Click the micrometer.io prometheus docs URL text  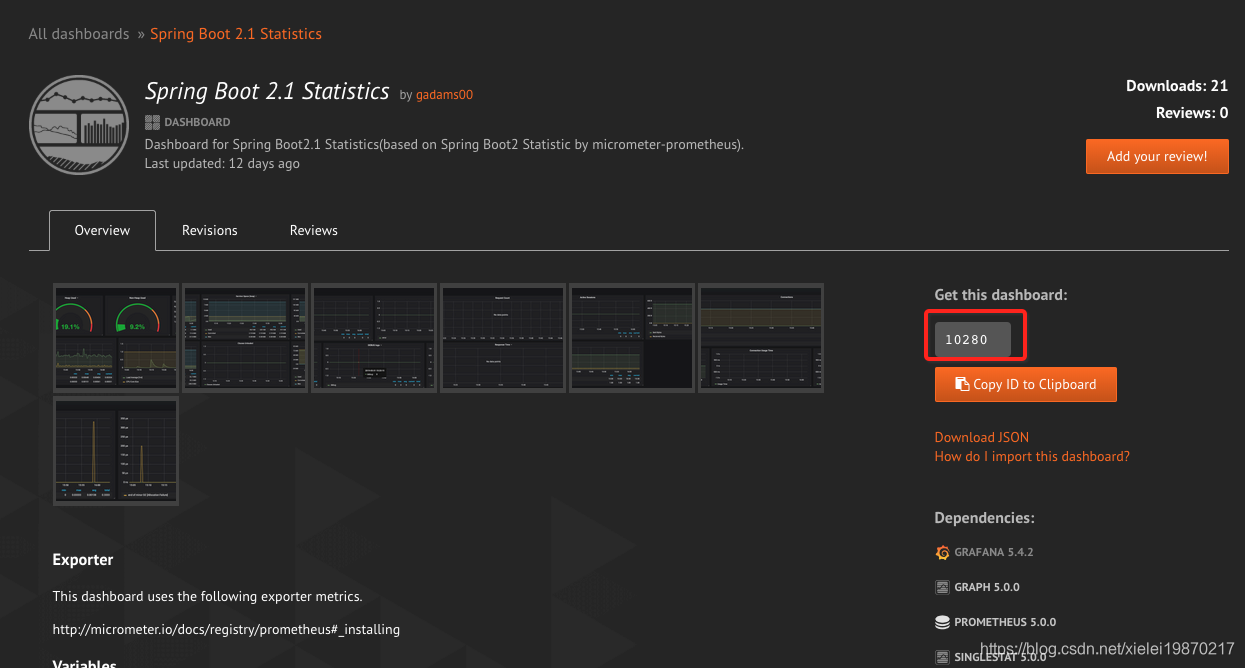[x=226, y=629]
